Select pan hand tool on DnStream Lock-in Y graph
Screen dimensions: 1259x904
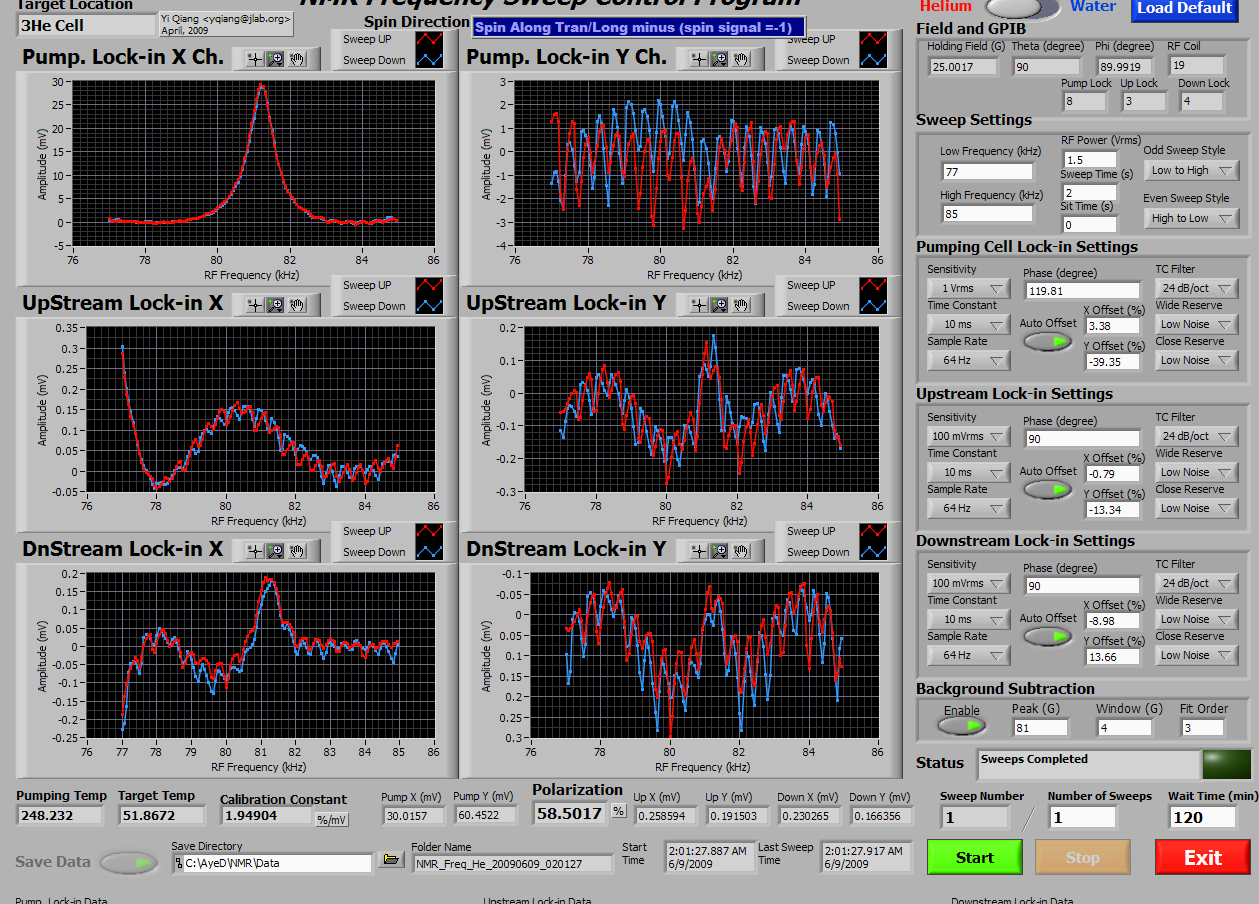(x=741, y=551)
